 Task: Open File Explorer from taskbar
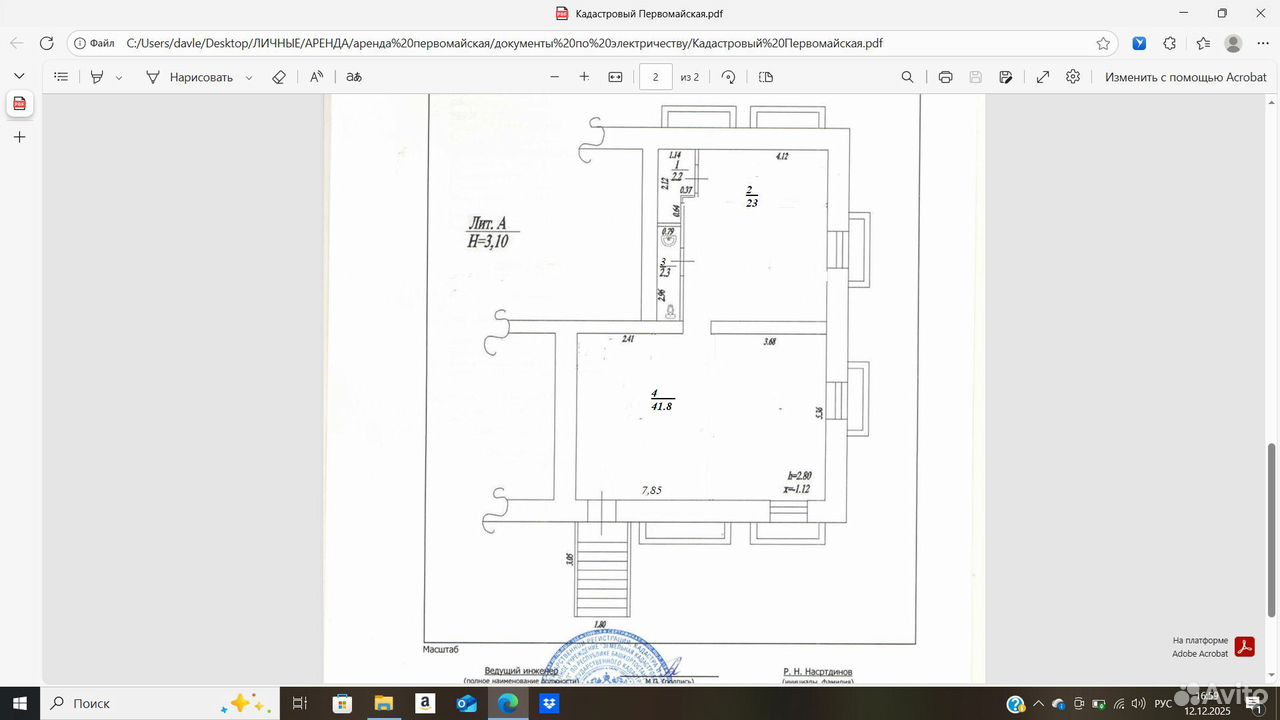click(x=383, y=703)
